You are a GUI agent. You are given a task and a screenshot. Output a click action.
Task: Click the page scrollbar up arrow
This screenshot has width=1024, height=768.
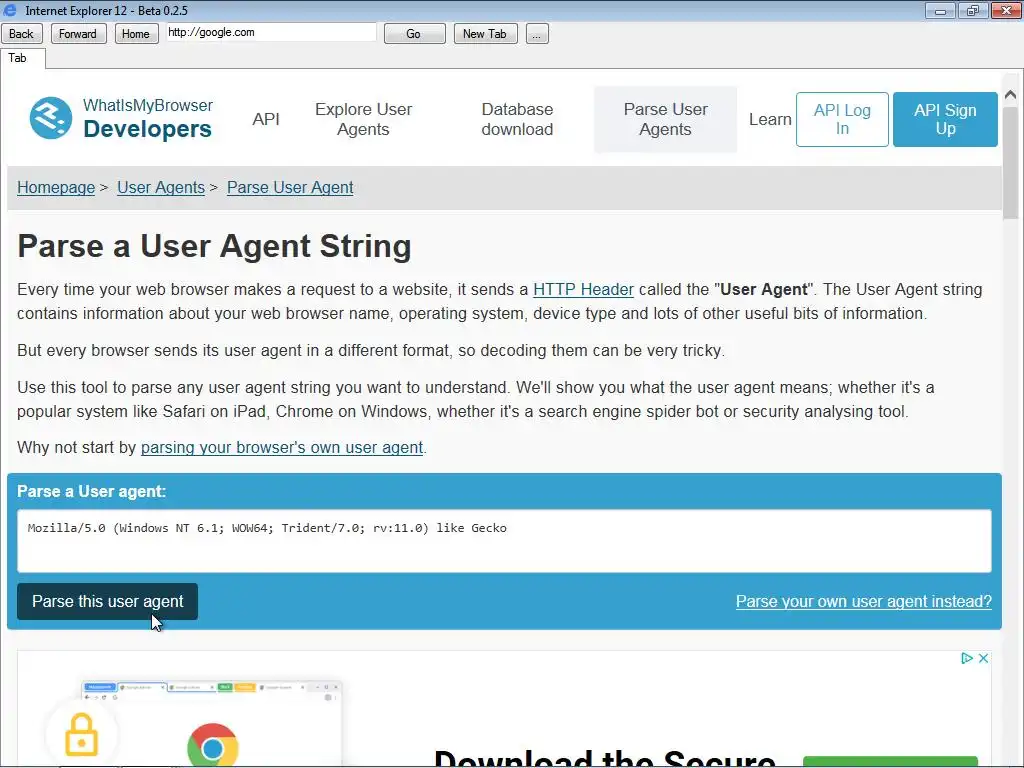click(1010, 95)
